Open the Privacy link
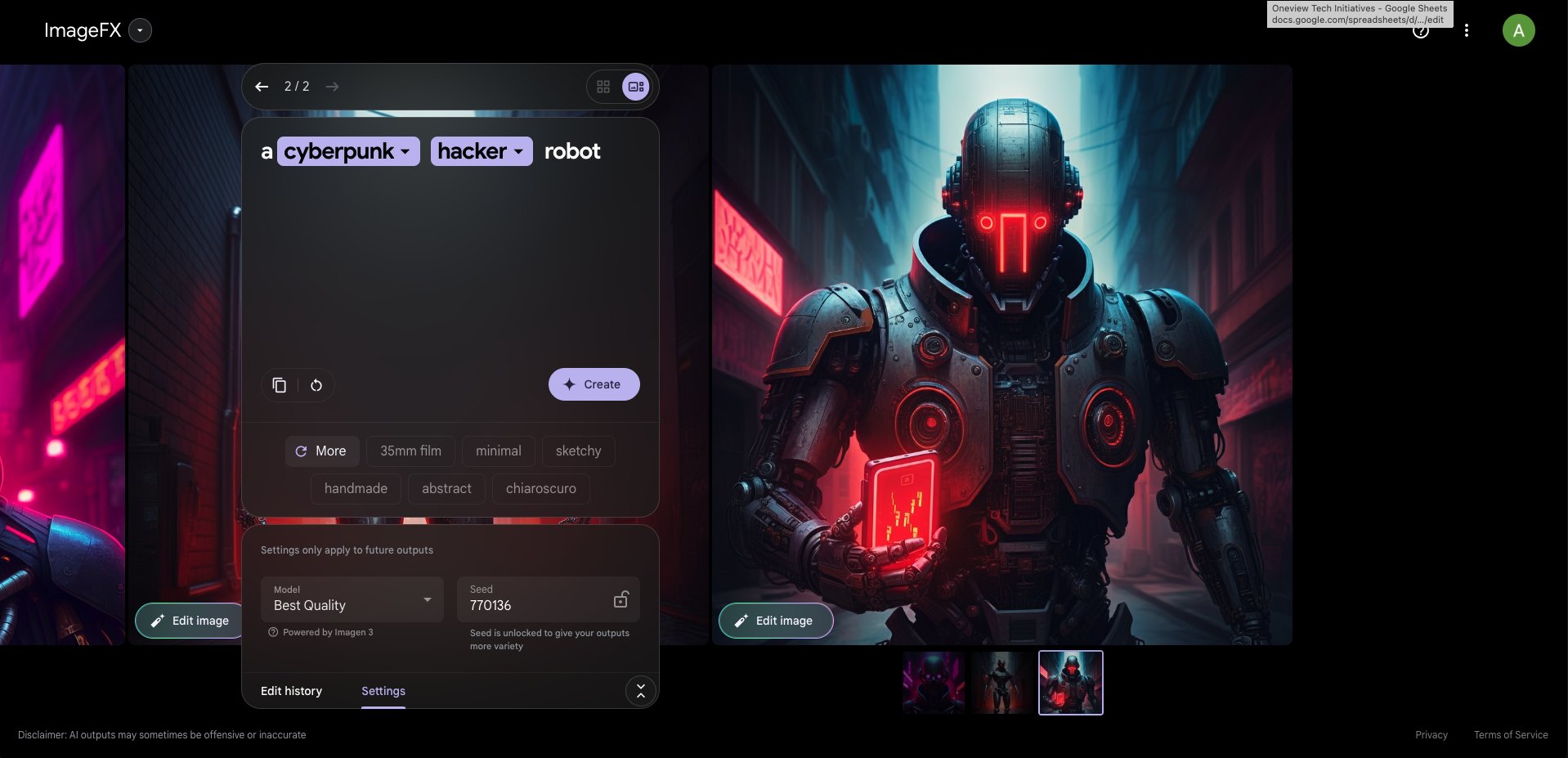Viewport: 1568px width, 758px height. tap(1431, 735)
